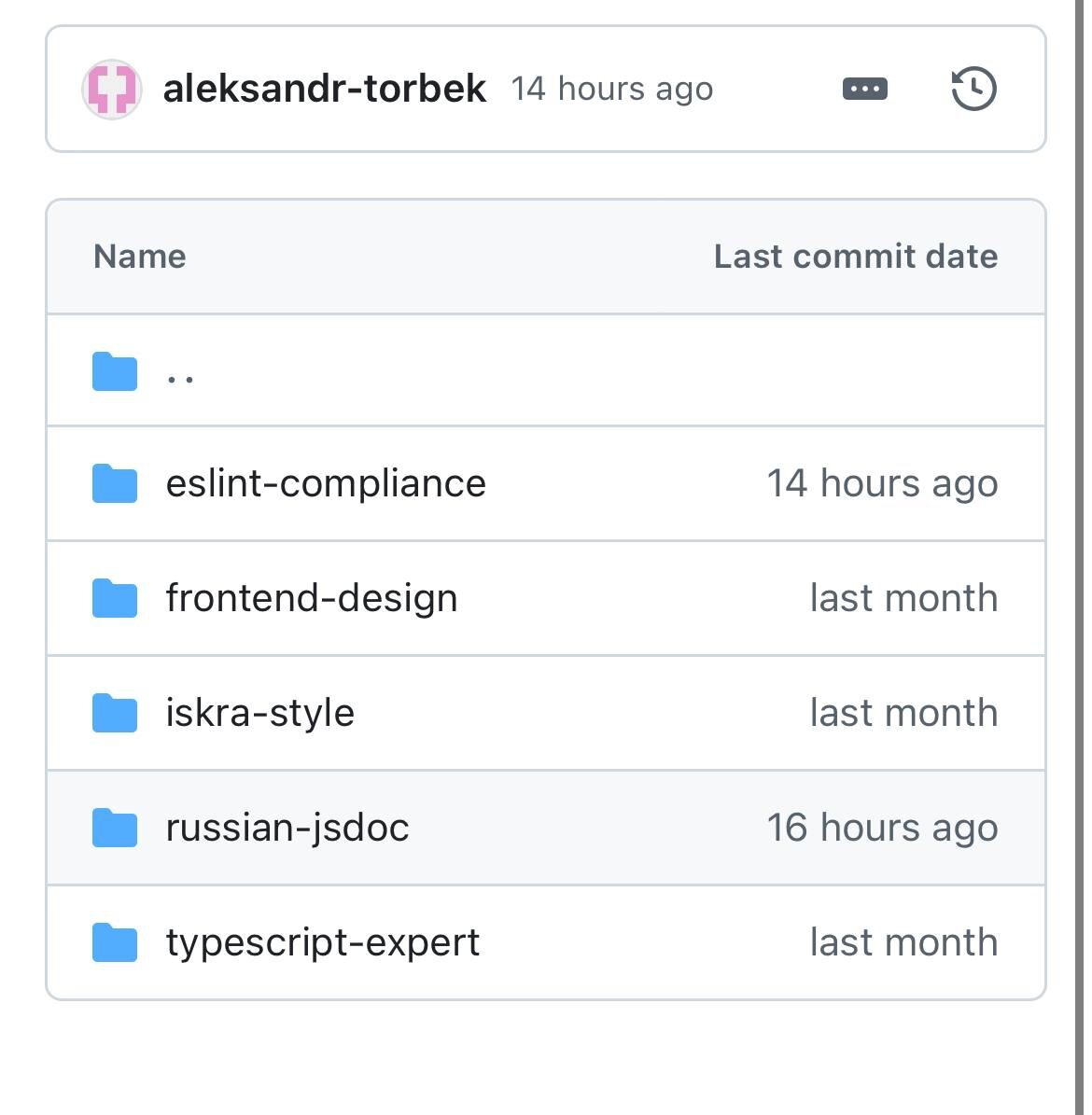This screenshot has height=1115, width=1092.
Task: Click the 16 hours ago date for russian-jsdoc
Action: [882, 828]
